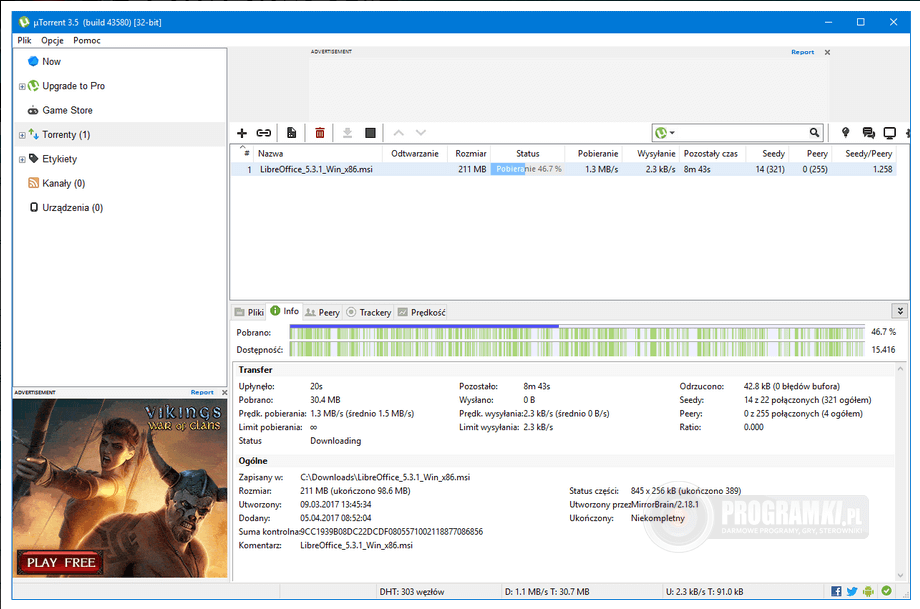920x609 pixels.
Task: Sort by Nazwa column header
Action: pos(319,154)
